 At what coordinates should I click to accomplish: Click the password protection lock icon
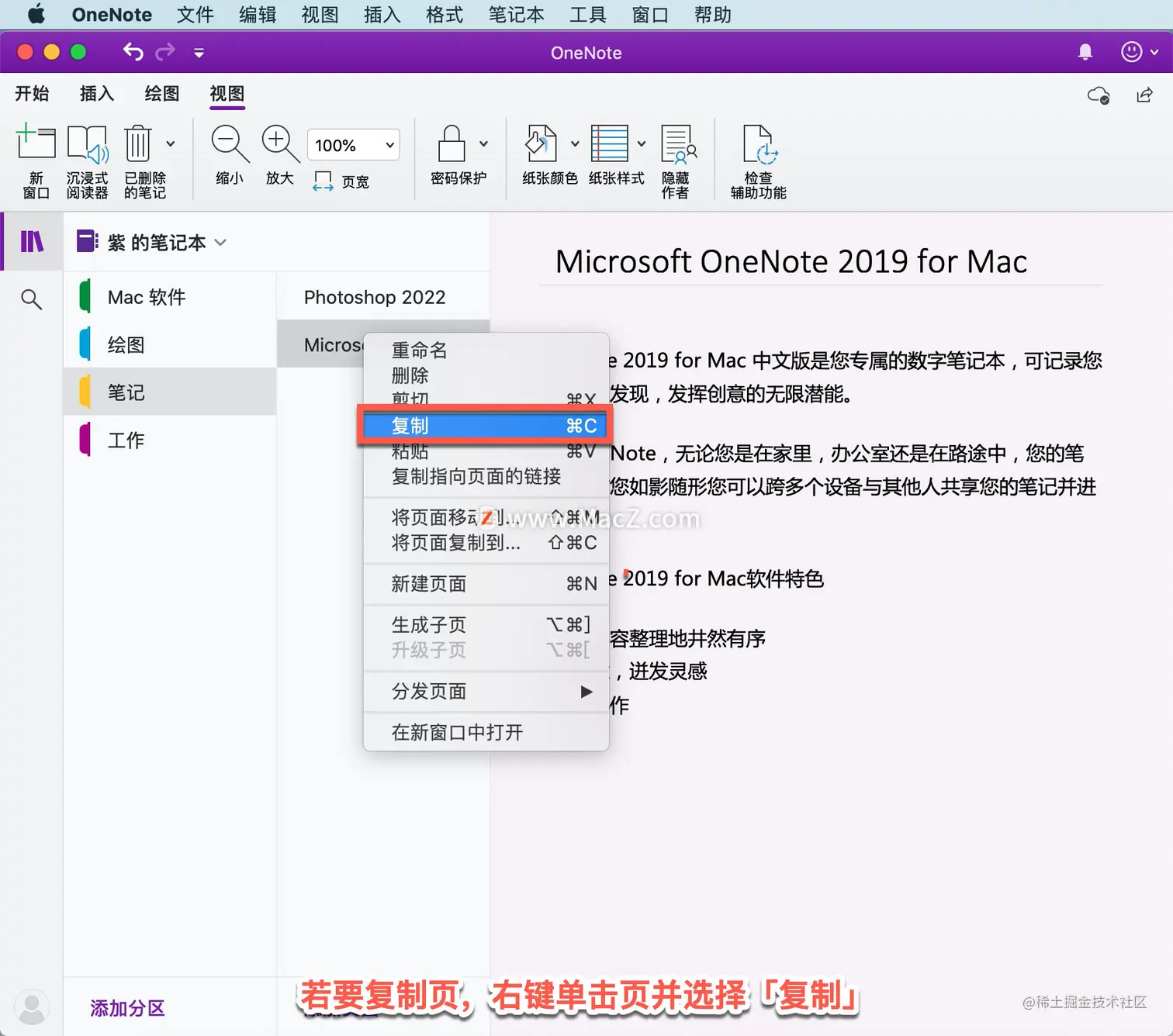click(452, 143)
